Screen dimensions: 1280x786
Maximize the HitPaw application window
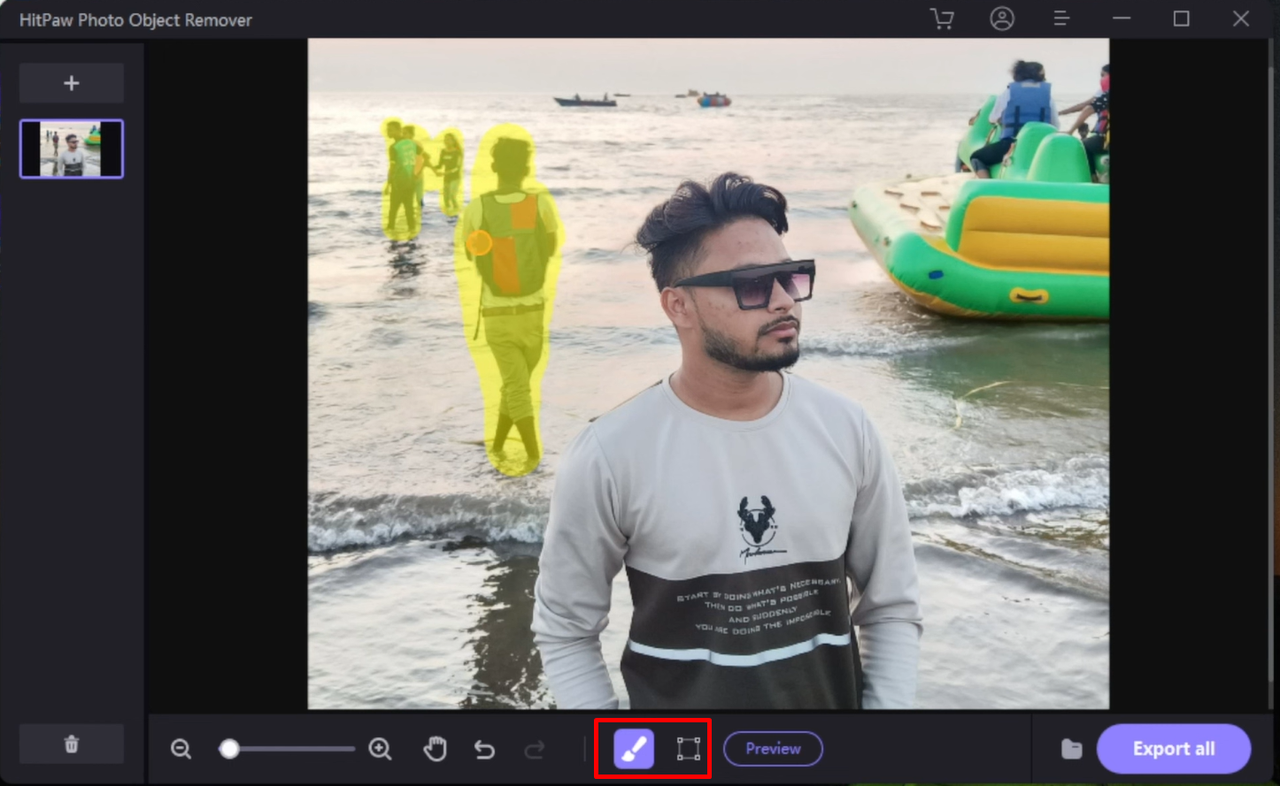(1180, 19)
